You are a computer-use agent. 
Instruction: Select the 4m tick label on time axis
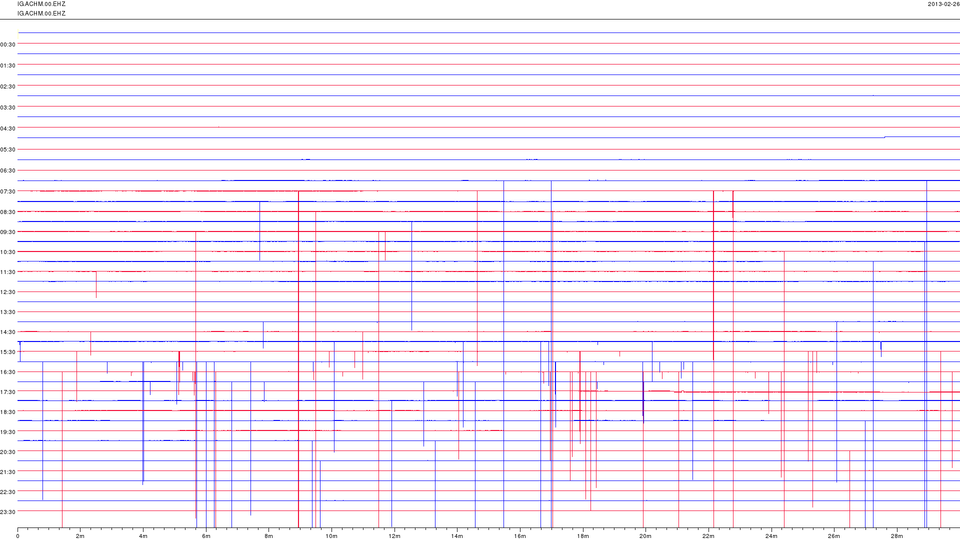[143, 536]
